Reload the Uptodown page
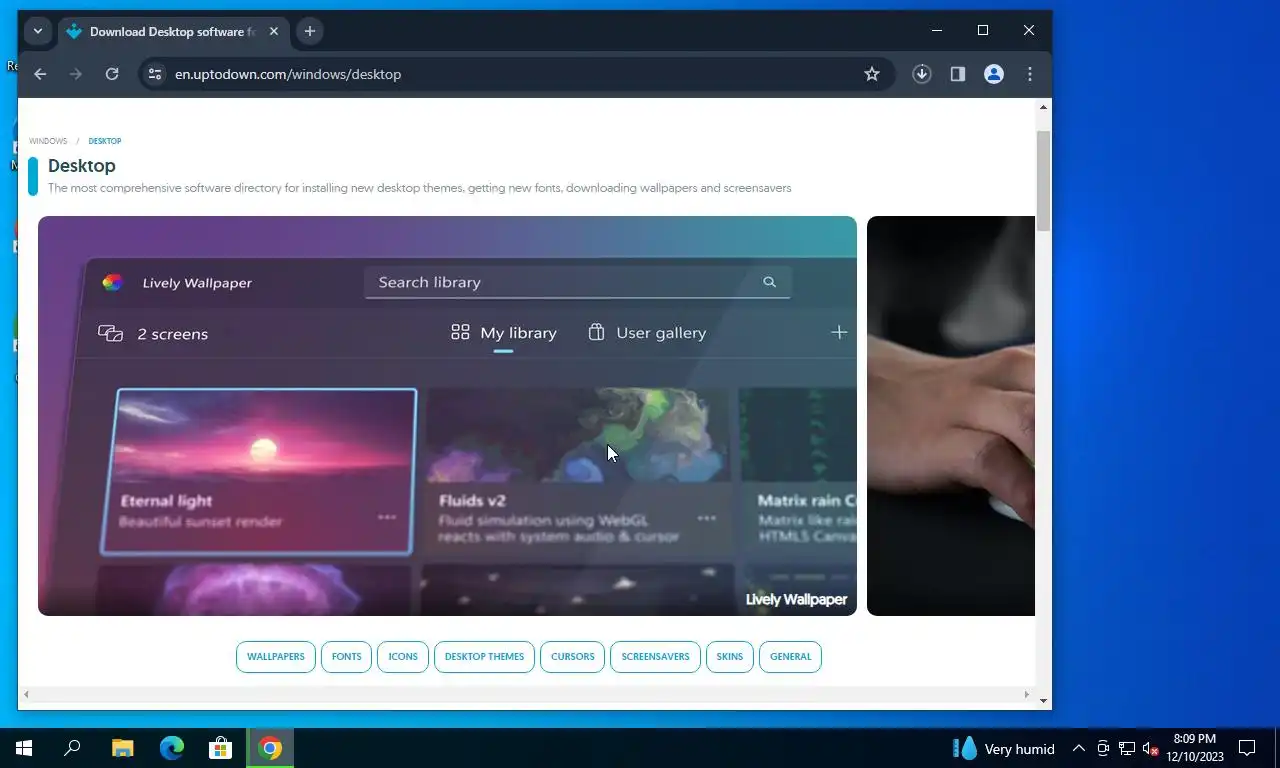 (112, 74)
